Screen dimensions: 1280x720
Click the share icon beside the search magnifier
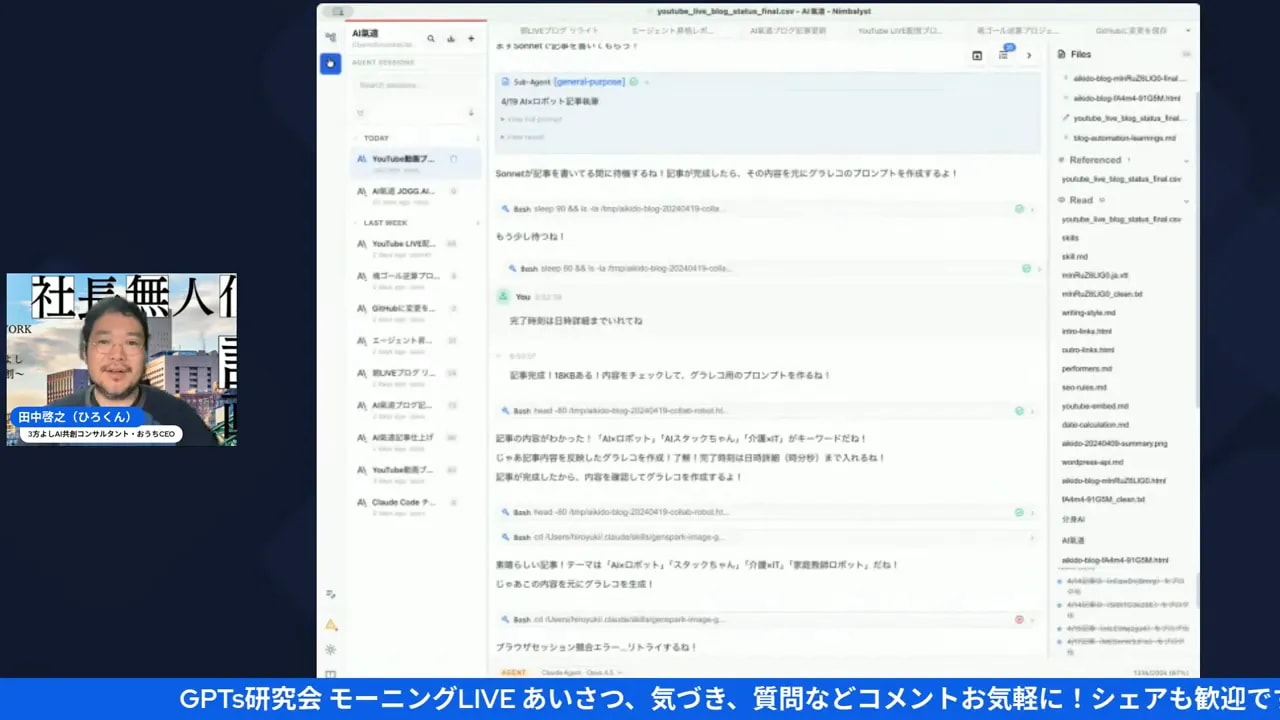click(451, 38)
